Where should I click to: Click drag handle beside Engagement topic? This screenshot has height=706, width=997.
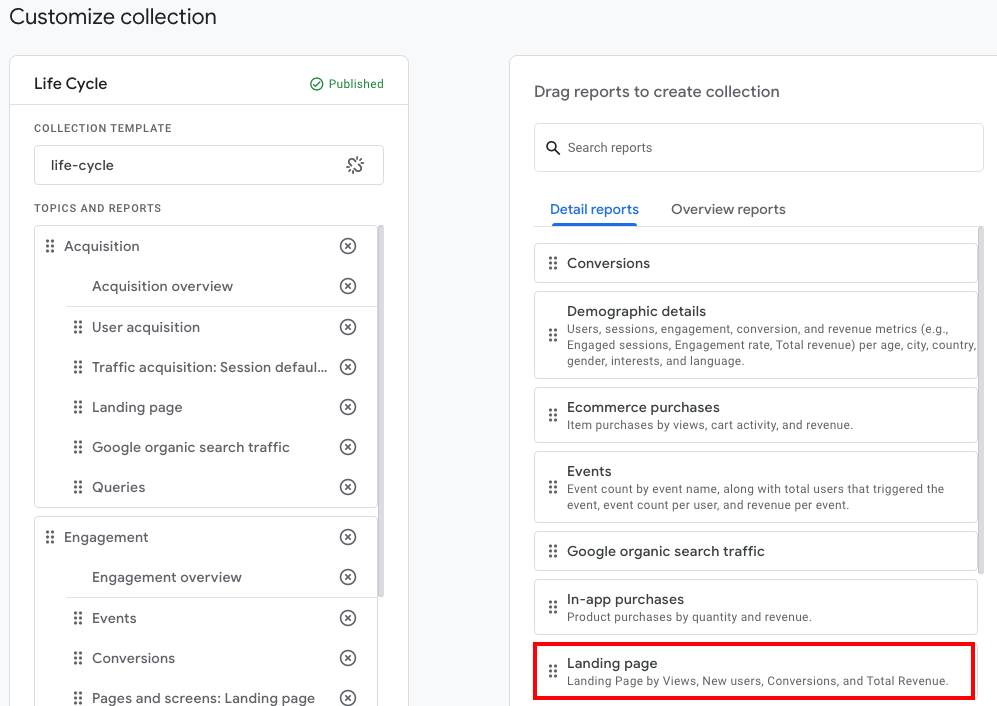pyautogui.click(x=50, y=537)
